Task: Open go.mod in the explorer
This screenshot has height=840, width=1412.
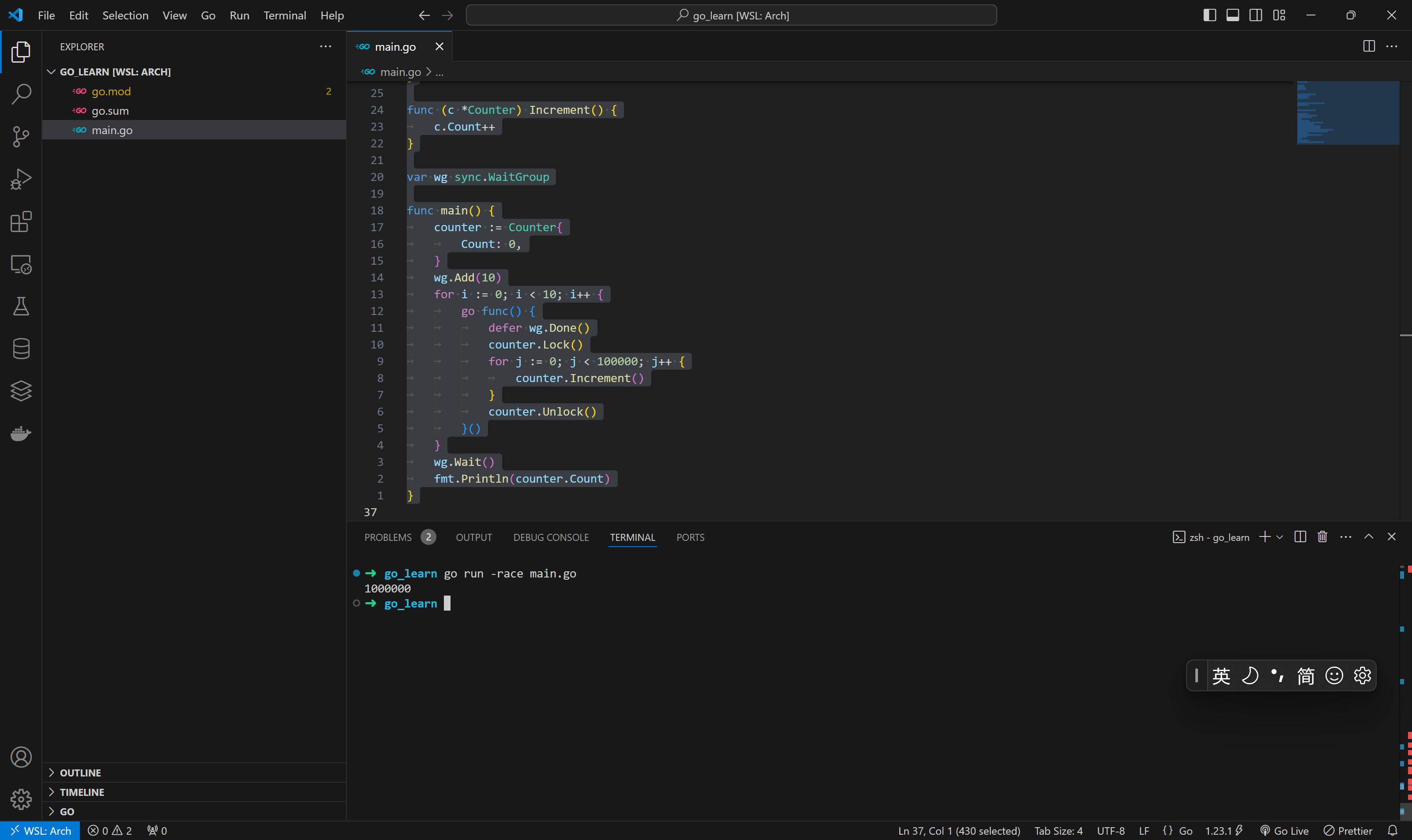Action: coord(111,91)
